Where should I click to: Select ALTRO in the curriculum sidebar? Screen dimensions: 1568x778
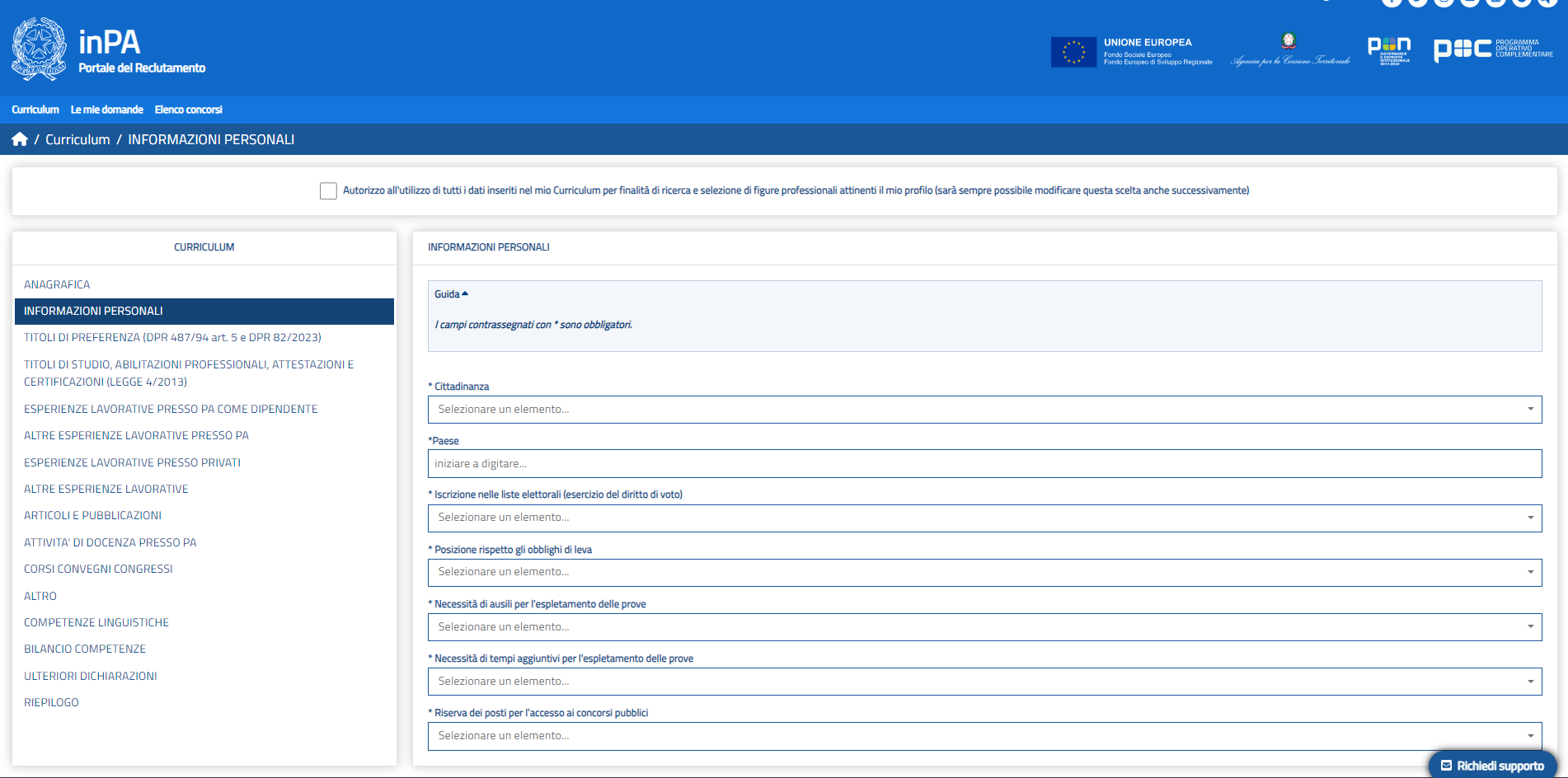point(204,596)
